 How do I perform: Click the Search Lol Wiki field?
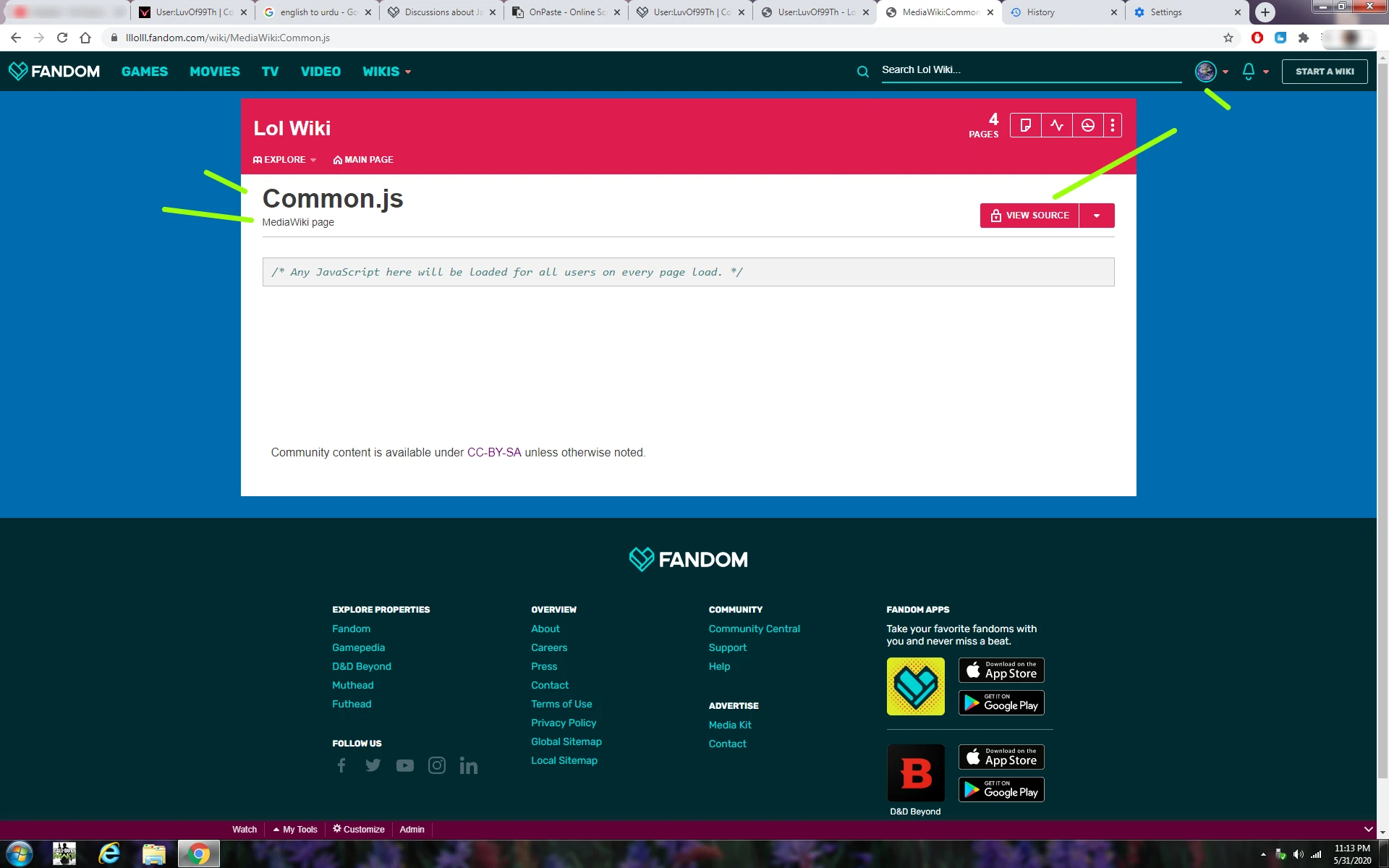coord(1027,70)
